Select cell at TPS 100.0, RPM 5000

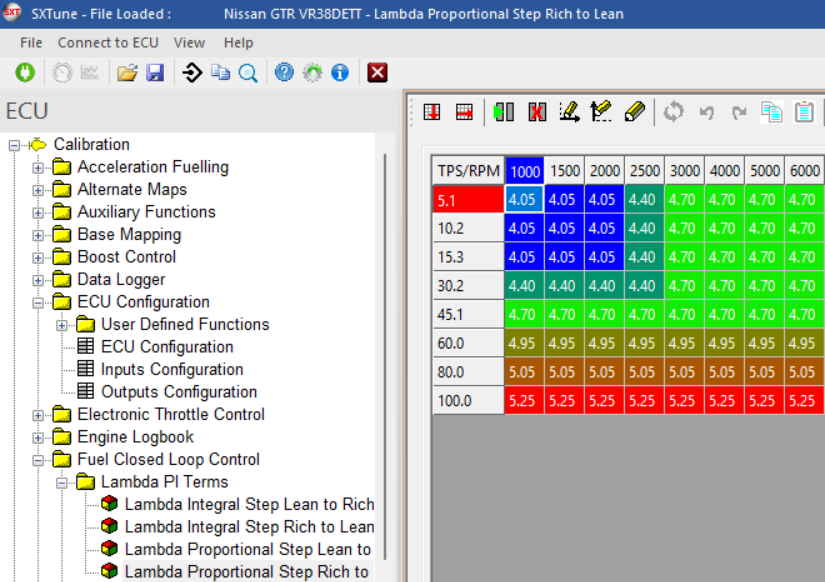coord(764,400)
